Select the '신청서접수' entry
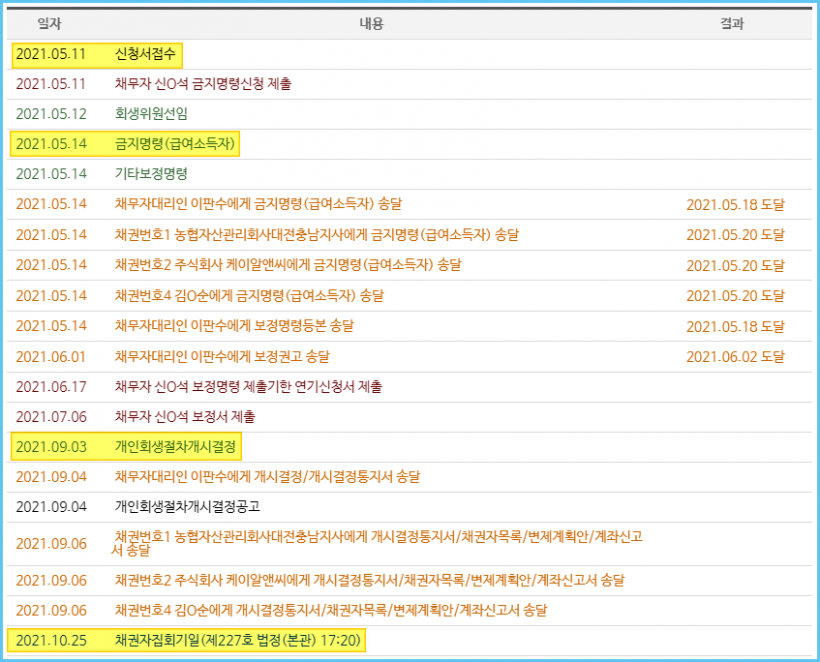The height and width of the screenshot is (662, 820). click(145, 54)
